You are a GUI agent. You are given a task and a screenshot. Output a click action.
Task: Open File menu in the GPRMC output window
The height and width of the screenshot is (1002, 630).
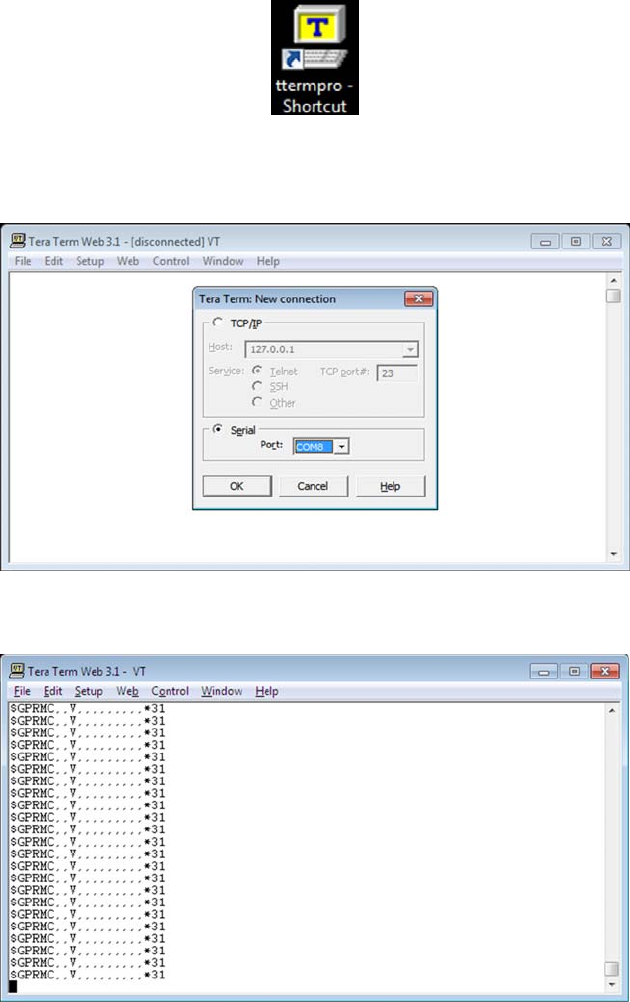click(22, 691)
